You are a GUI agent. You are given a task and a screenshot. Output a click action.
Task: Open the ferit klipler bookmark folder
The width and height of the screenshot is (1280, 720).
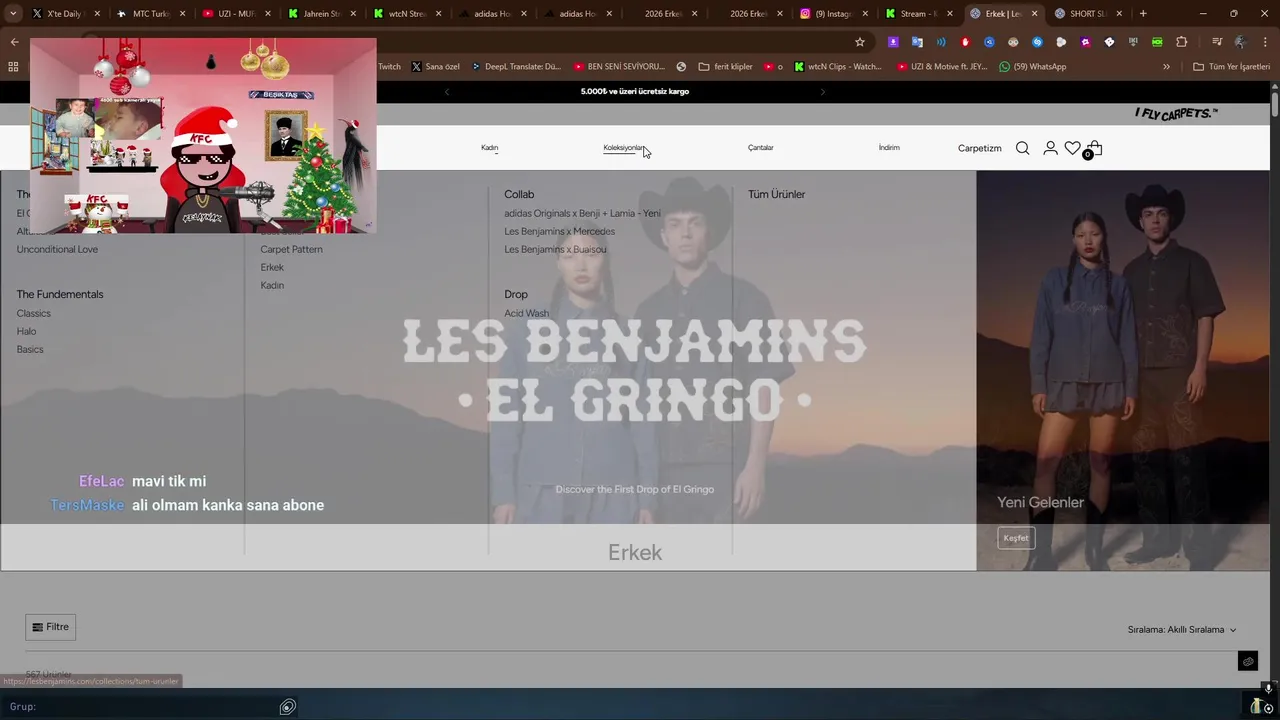(x=726, y=67)
